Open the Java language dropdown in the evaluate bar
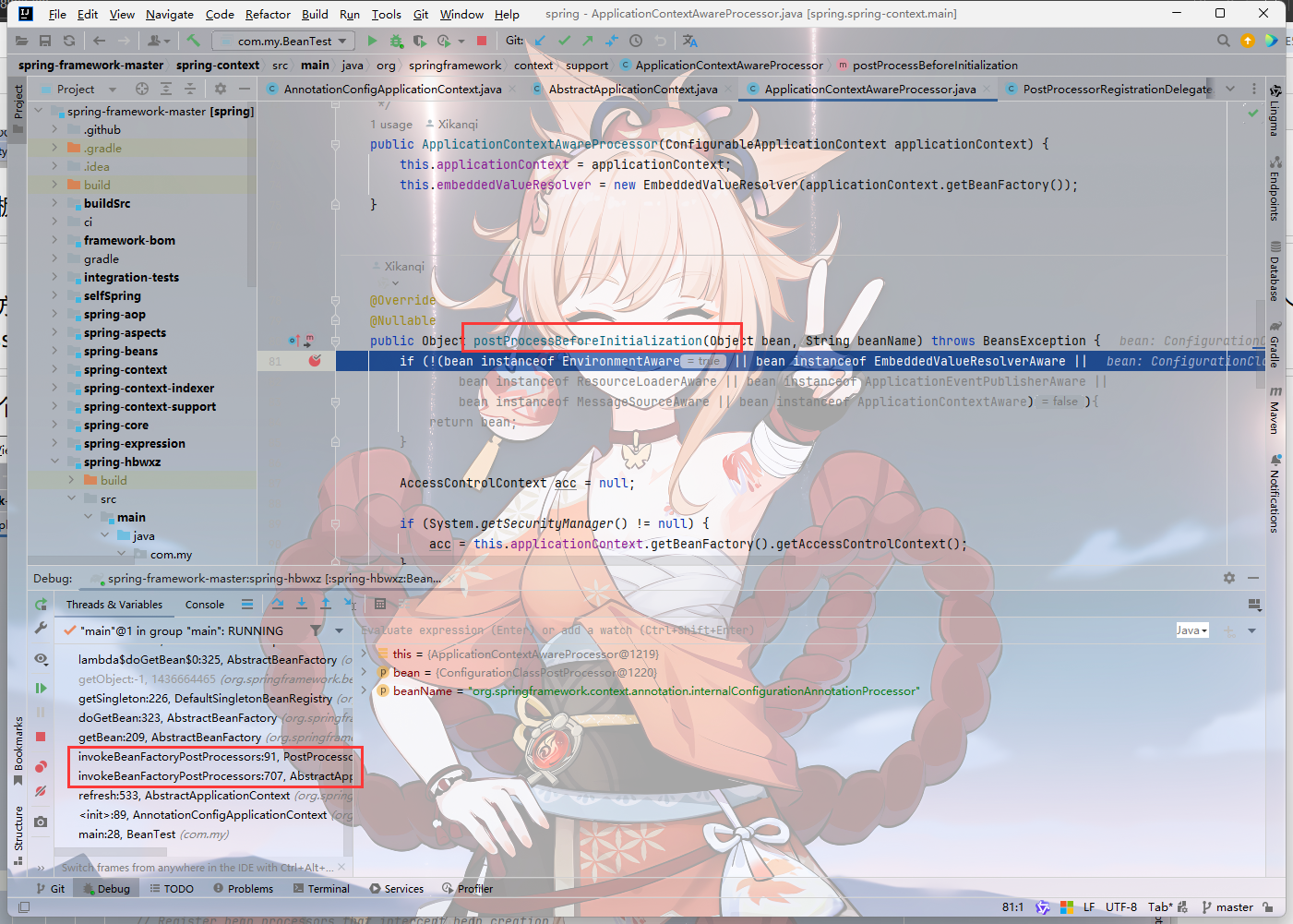The width and height of the screenshot is (1293, 924). 1191,630
